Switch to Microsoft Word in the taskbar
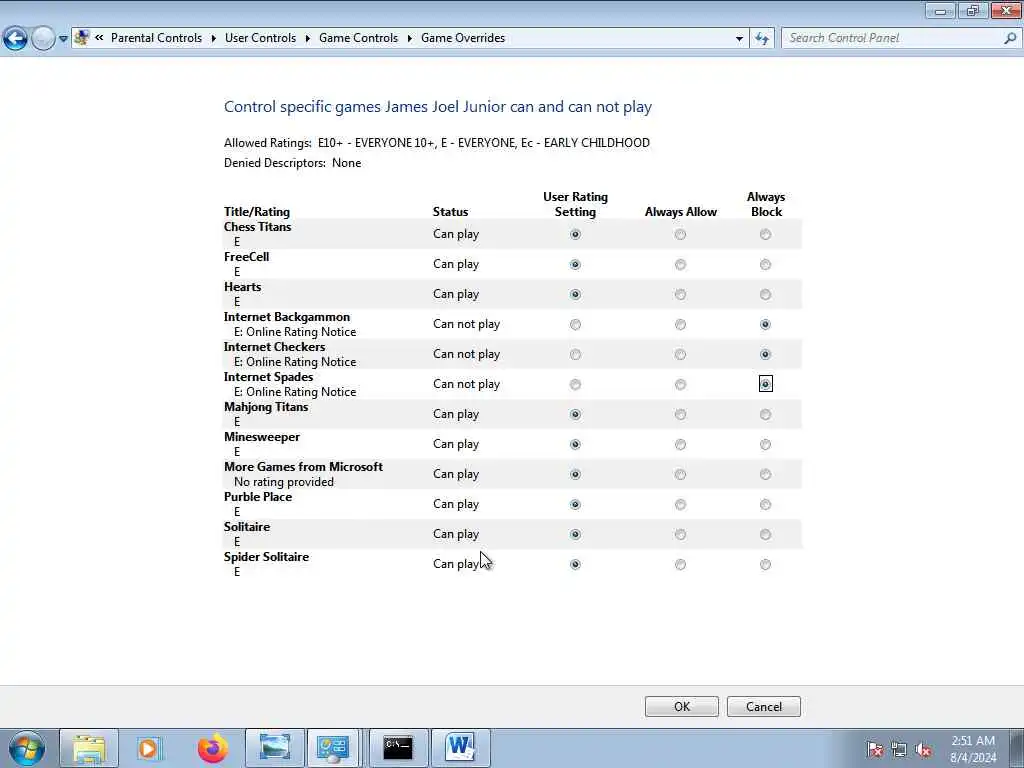1024x768 pixels. tap(460, 748)
